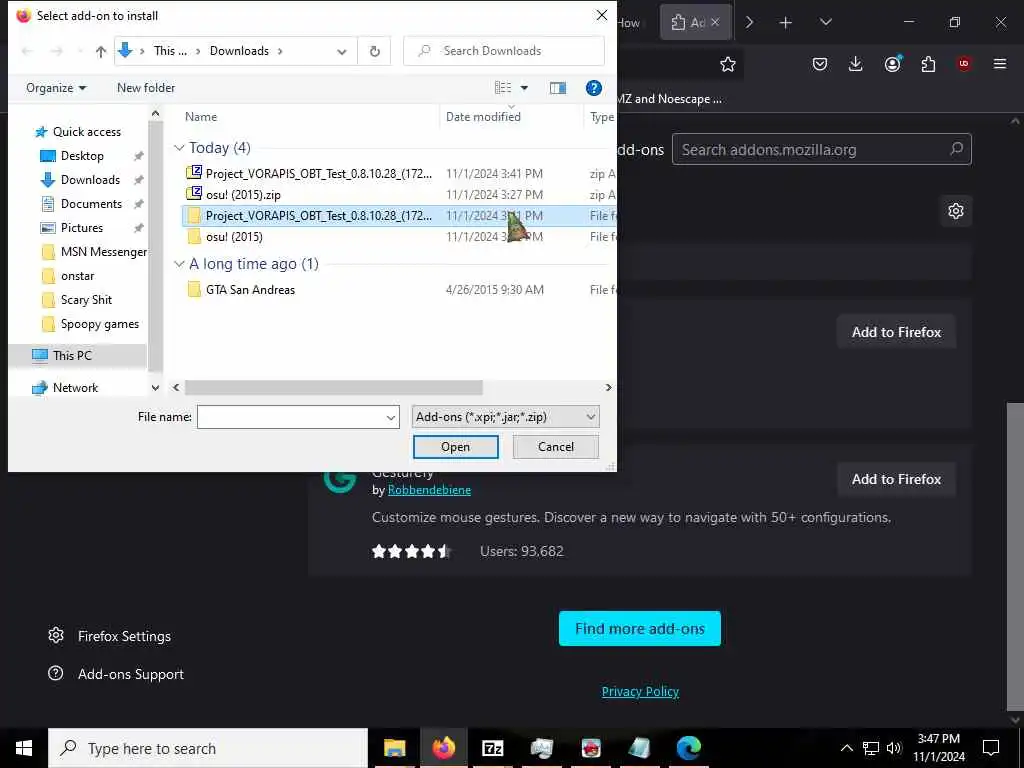Click path chevron after Downloads

pyautogui.click(x=280, y=51)
